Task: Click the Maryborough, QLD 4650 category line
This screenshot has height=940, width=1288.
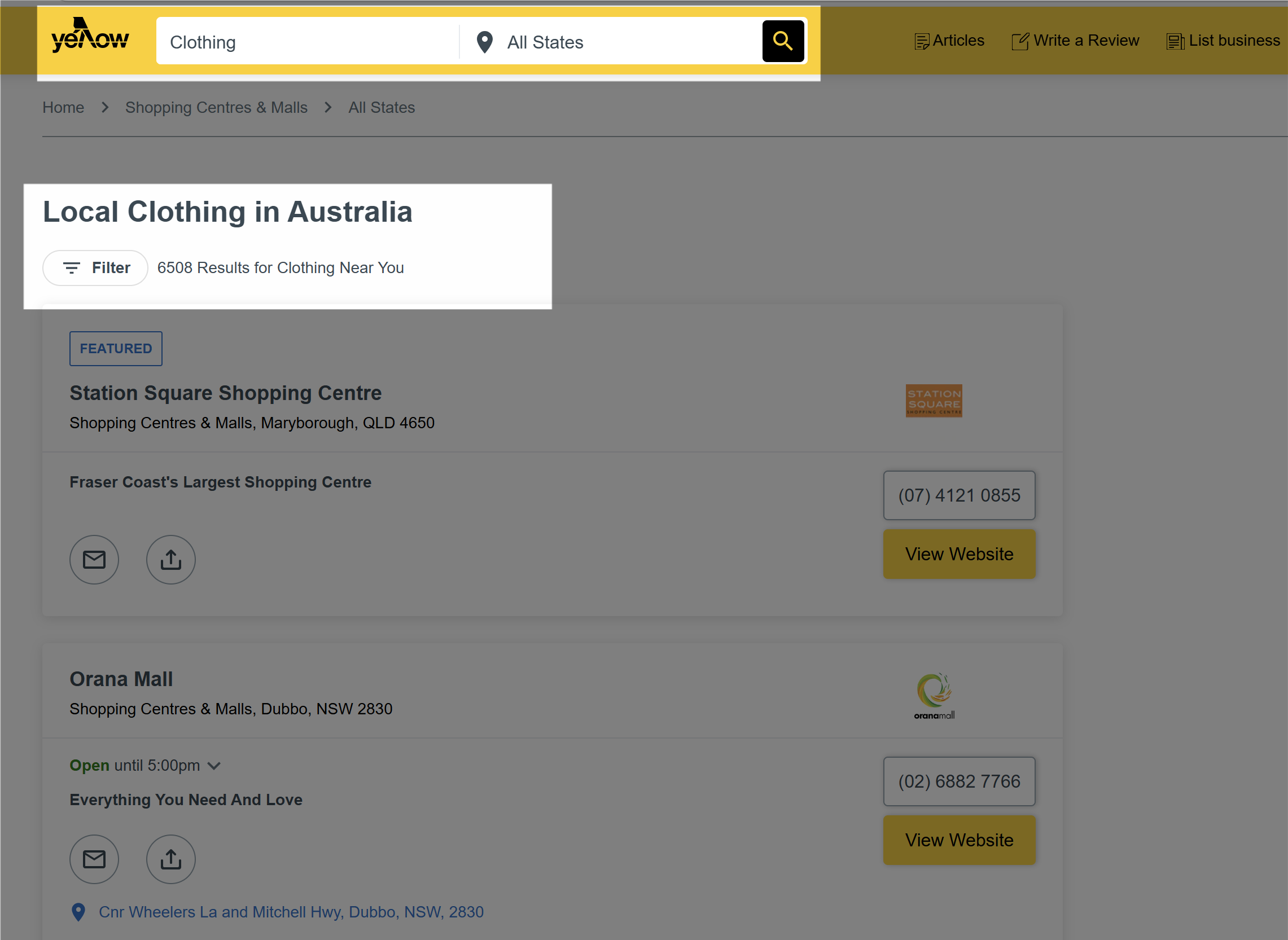Action: pyautogui.click(x=252, y=423)
